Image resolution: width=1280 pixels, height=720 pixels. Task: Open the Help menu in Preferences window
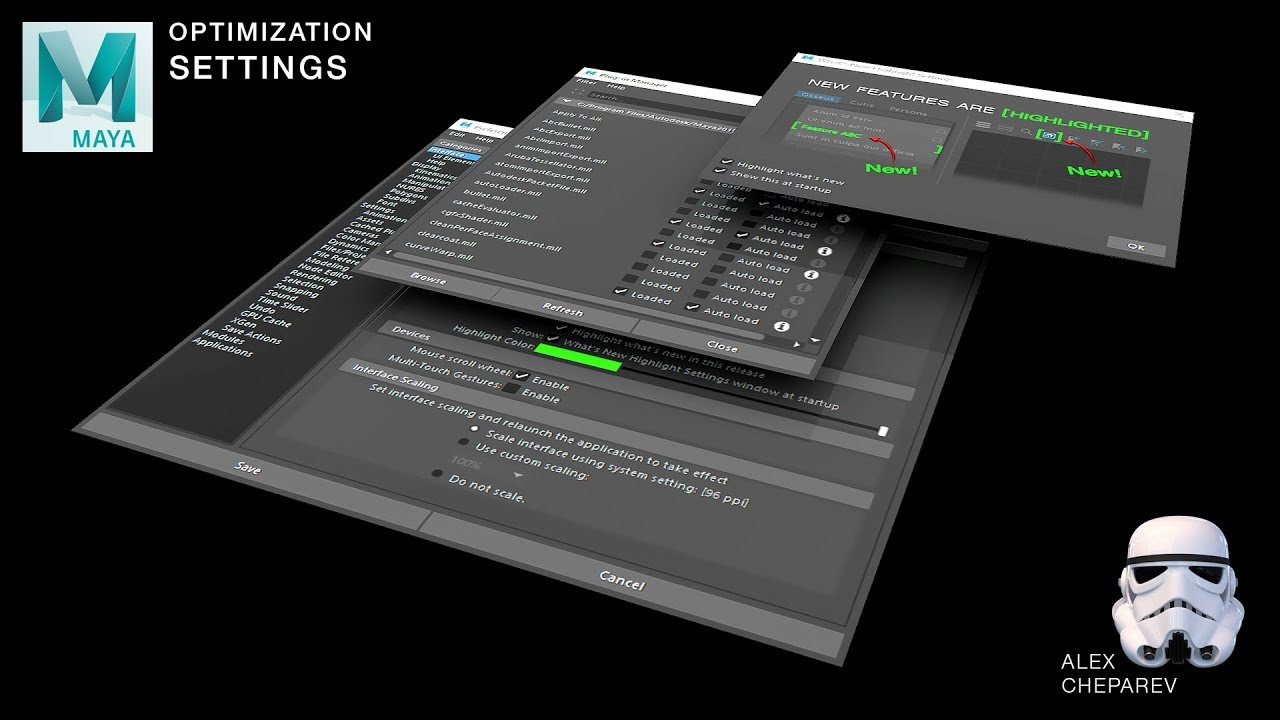pos(485,139)
